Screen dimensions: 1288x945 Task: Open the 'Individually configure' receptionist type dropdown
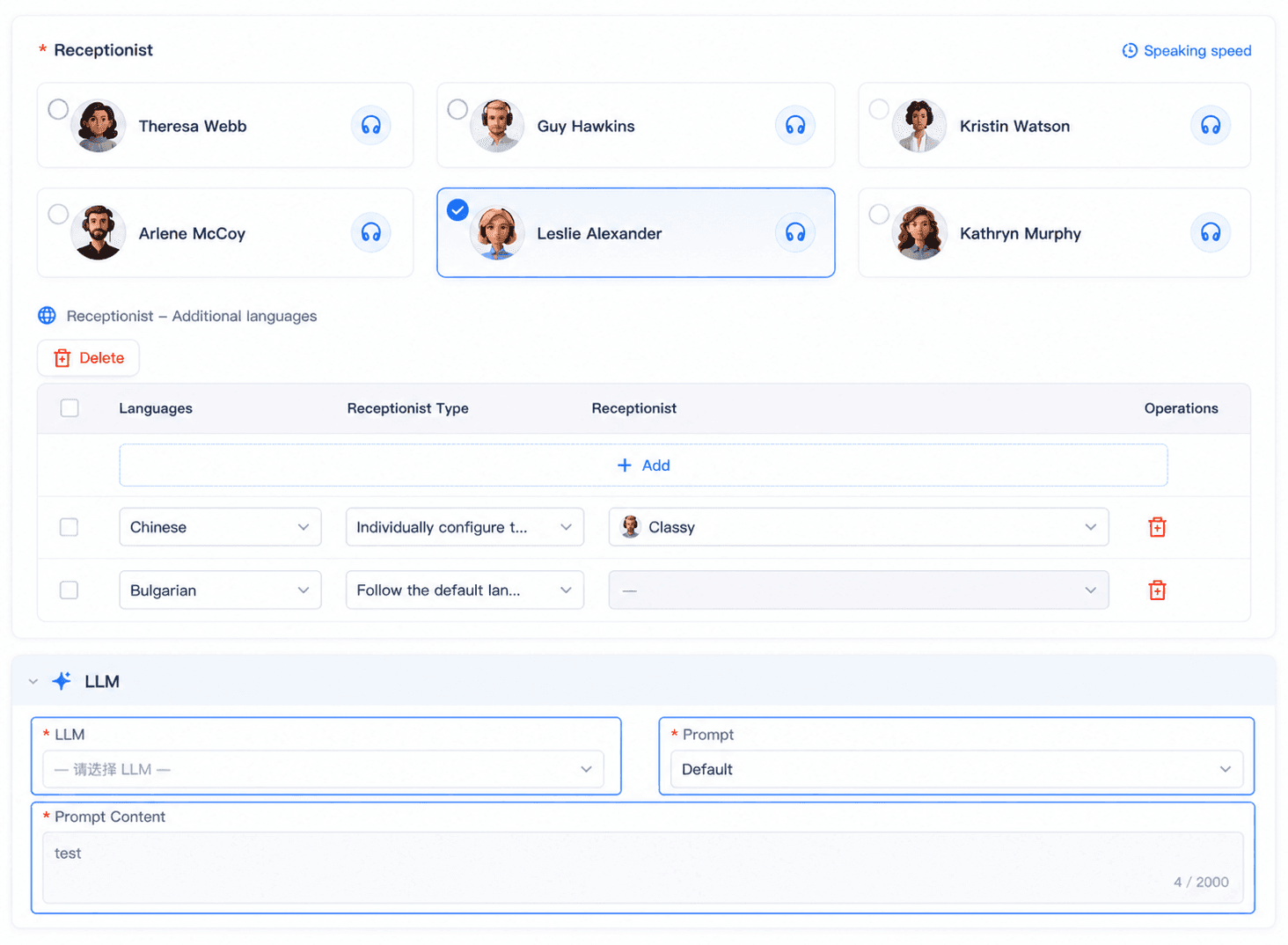[x=465, y=527]
